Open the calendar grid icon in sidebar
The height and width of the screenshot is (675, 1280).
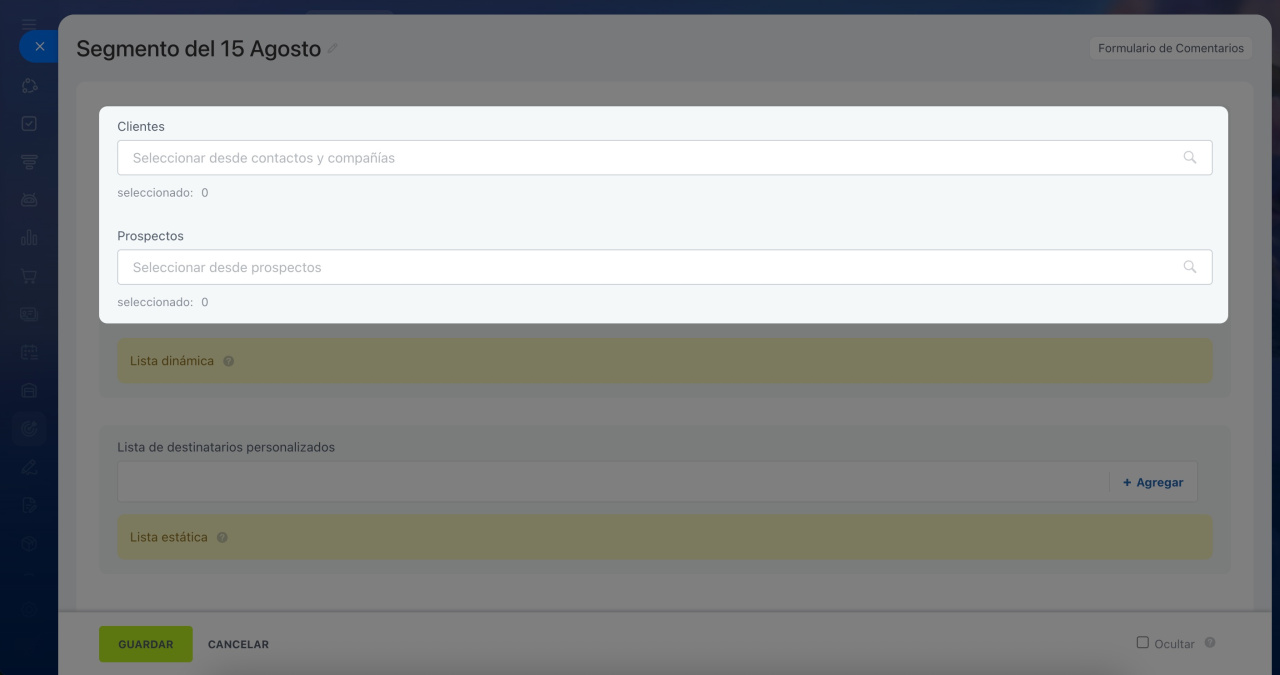click(x=29, y=352)
